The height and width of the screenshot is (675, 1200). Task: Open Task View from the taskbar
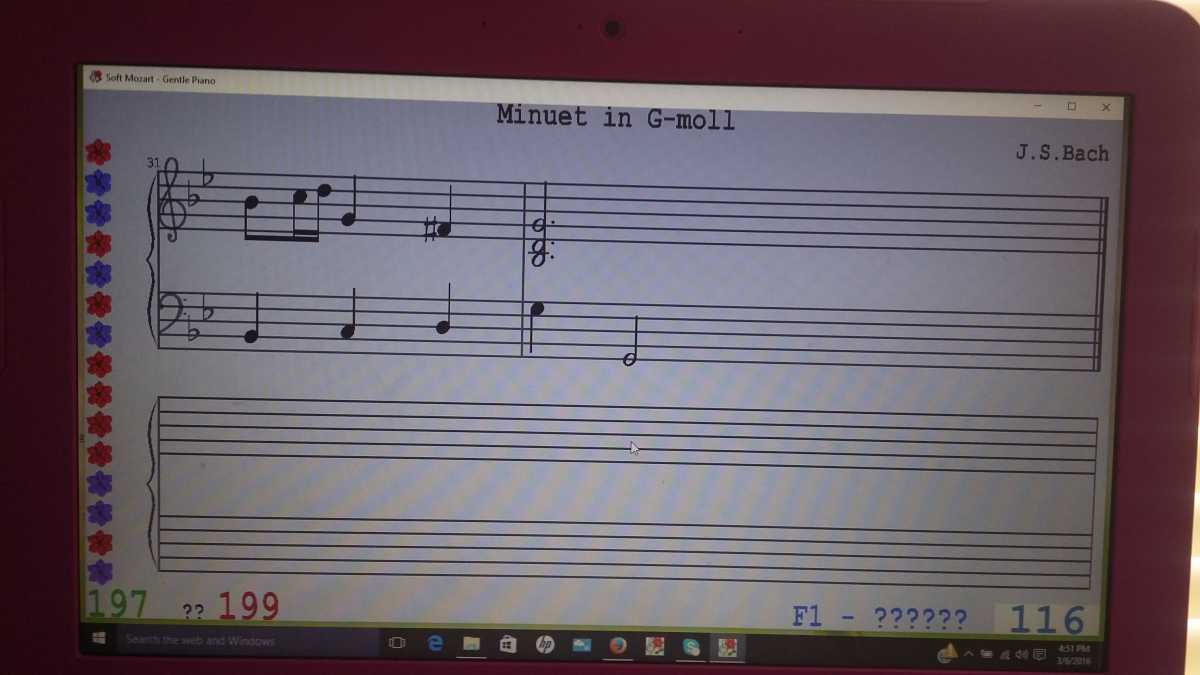[396, 643]
